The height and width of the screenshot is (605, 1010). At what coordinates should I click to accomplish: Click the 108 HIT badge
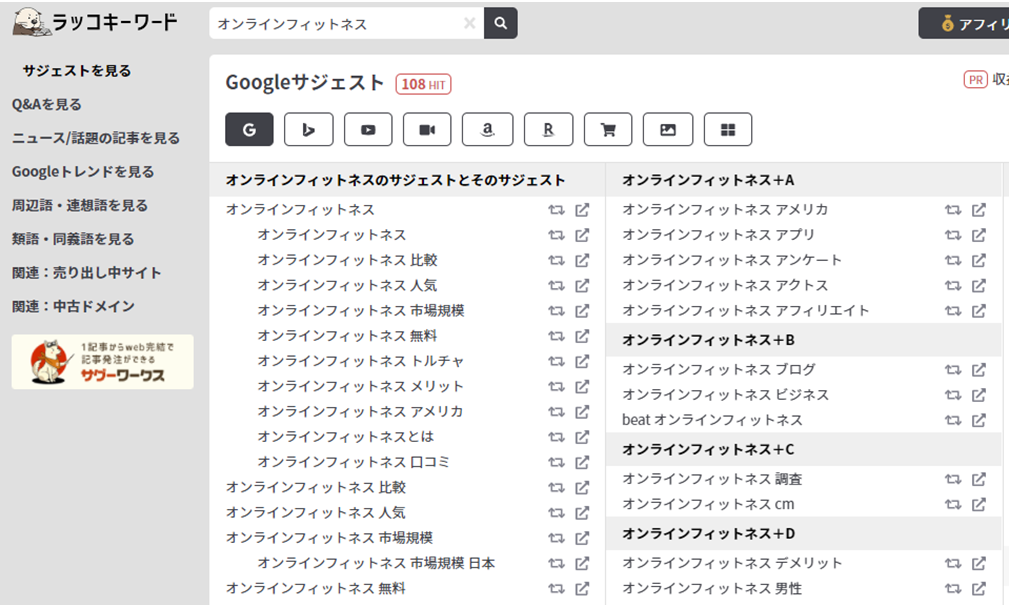tap(423, 84)
